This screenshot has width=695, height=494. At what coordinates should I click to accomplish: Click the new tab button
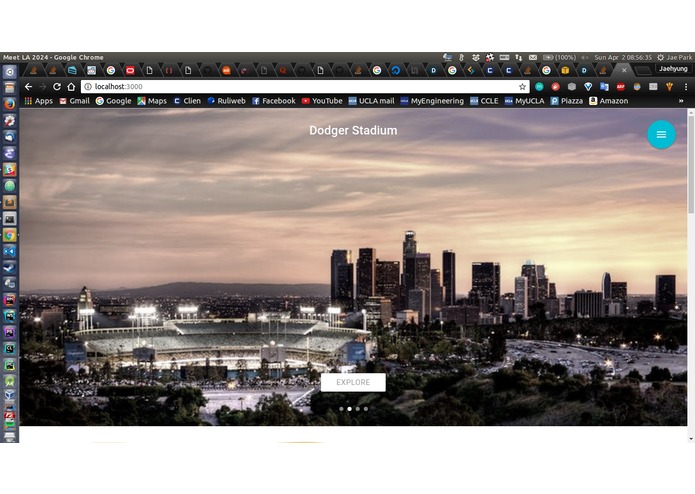click(x=642, y=70)
